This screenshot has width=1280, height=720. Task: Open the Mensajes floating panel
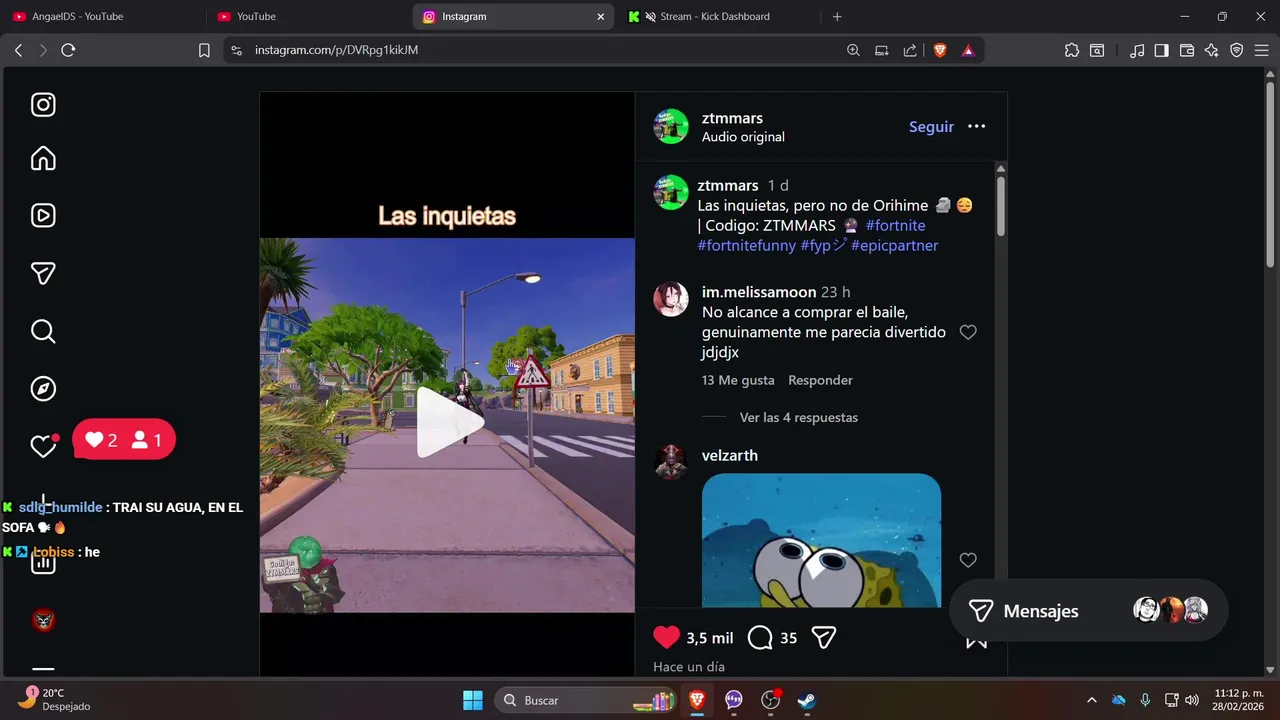point(1087,610)
